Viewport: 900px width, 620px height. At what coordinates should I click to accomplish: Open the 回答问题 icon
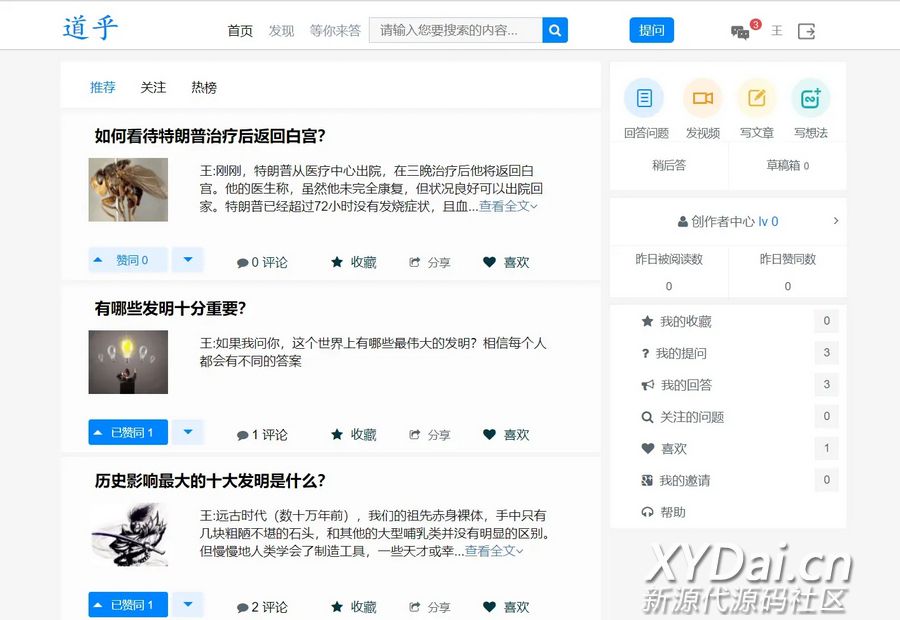click(x=644, y=98)
